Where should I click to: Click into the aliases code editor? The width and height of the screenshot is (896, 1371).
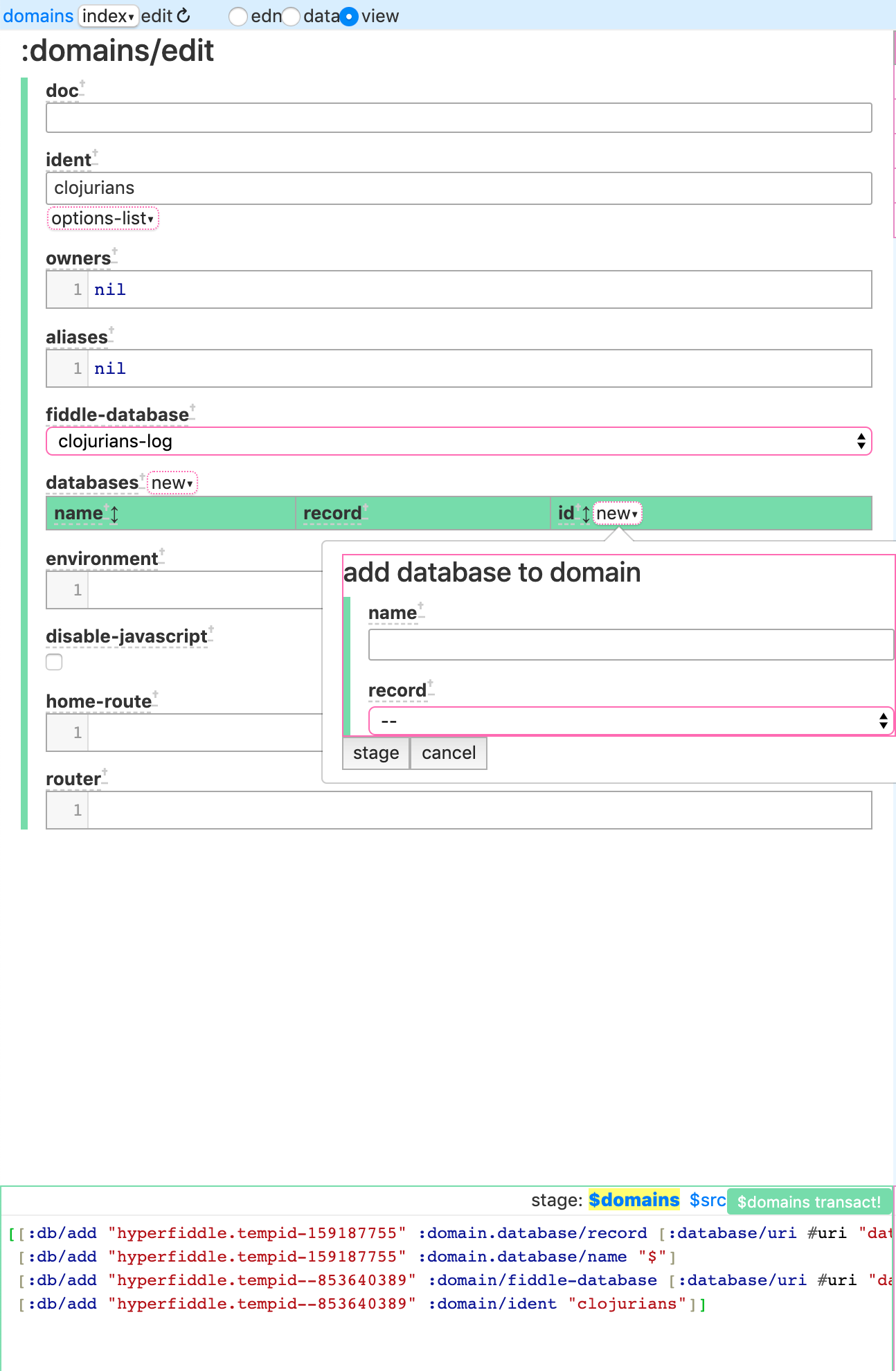pos(458,368)
